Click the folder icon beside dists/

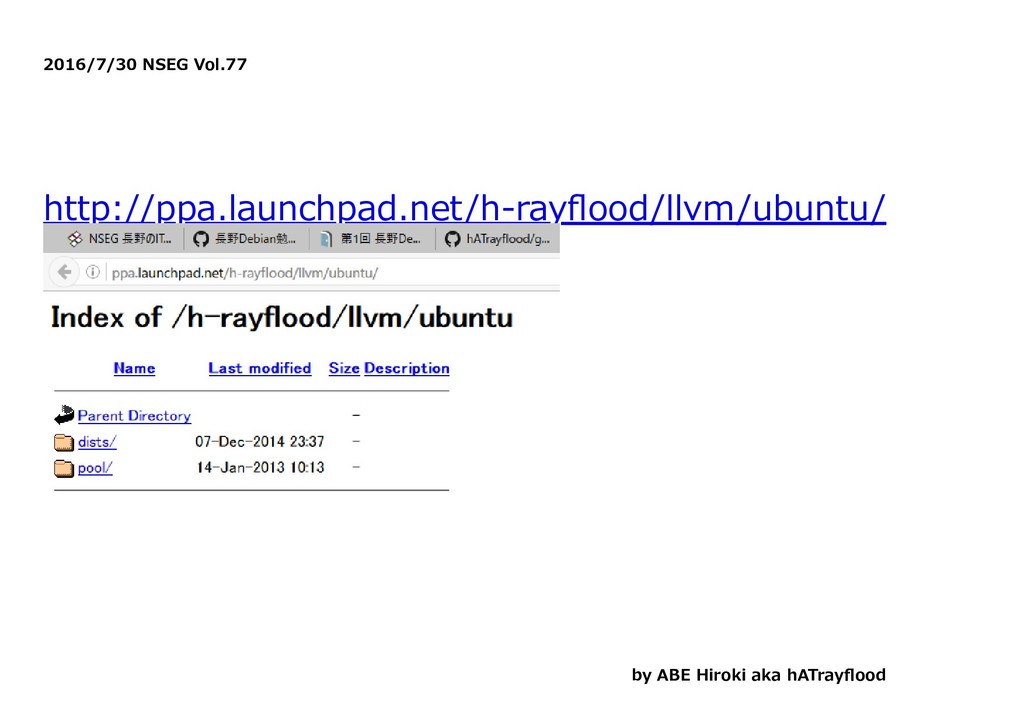coord(64,442)
